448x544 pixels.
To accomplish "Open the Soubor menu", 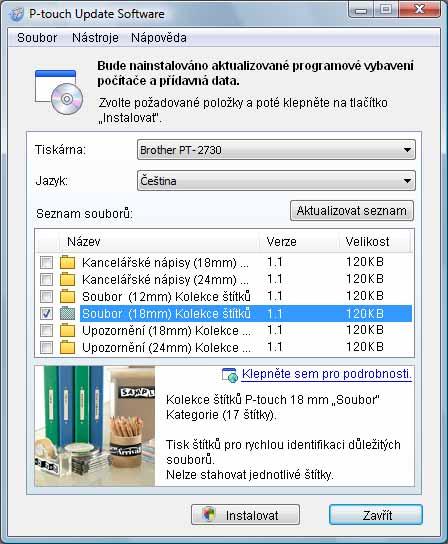I will coord(37,37).
